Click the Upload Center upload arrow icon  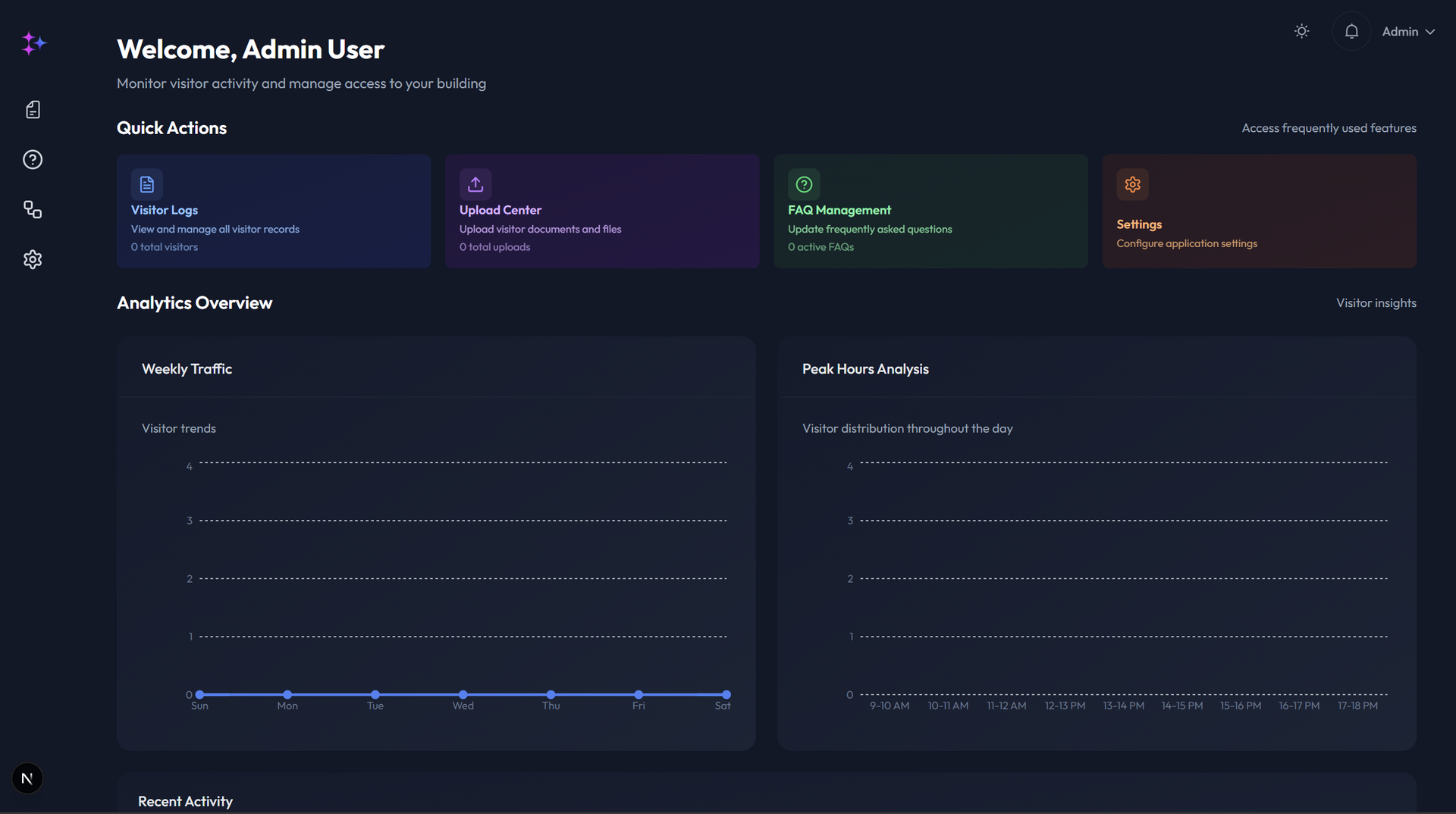pos(475,184)
